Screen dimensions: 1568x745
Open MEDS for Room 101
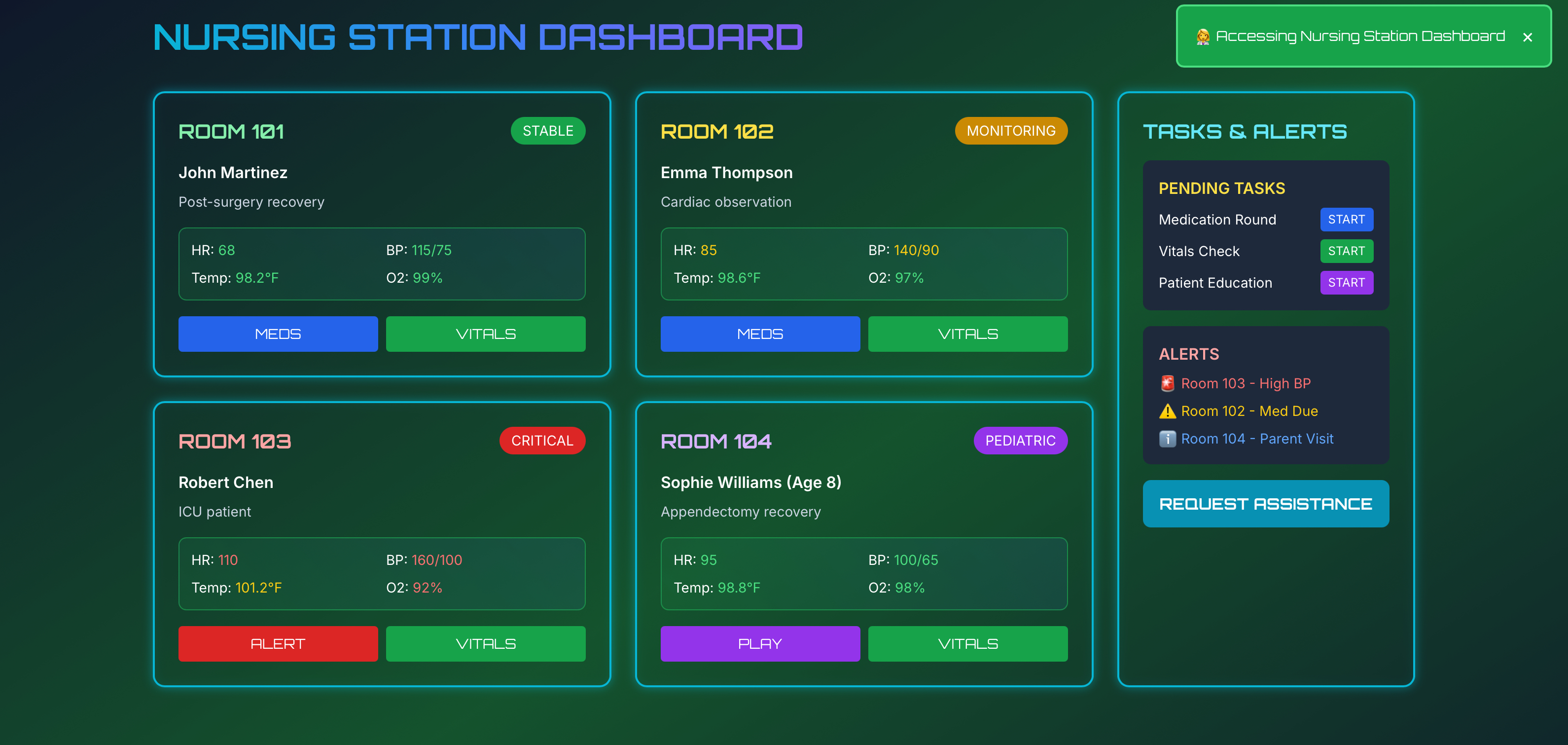[x=278, y=334]
